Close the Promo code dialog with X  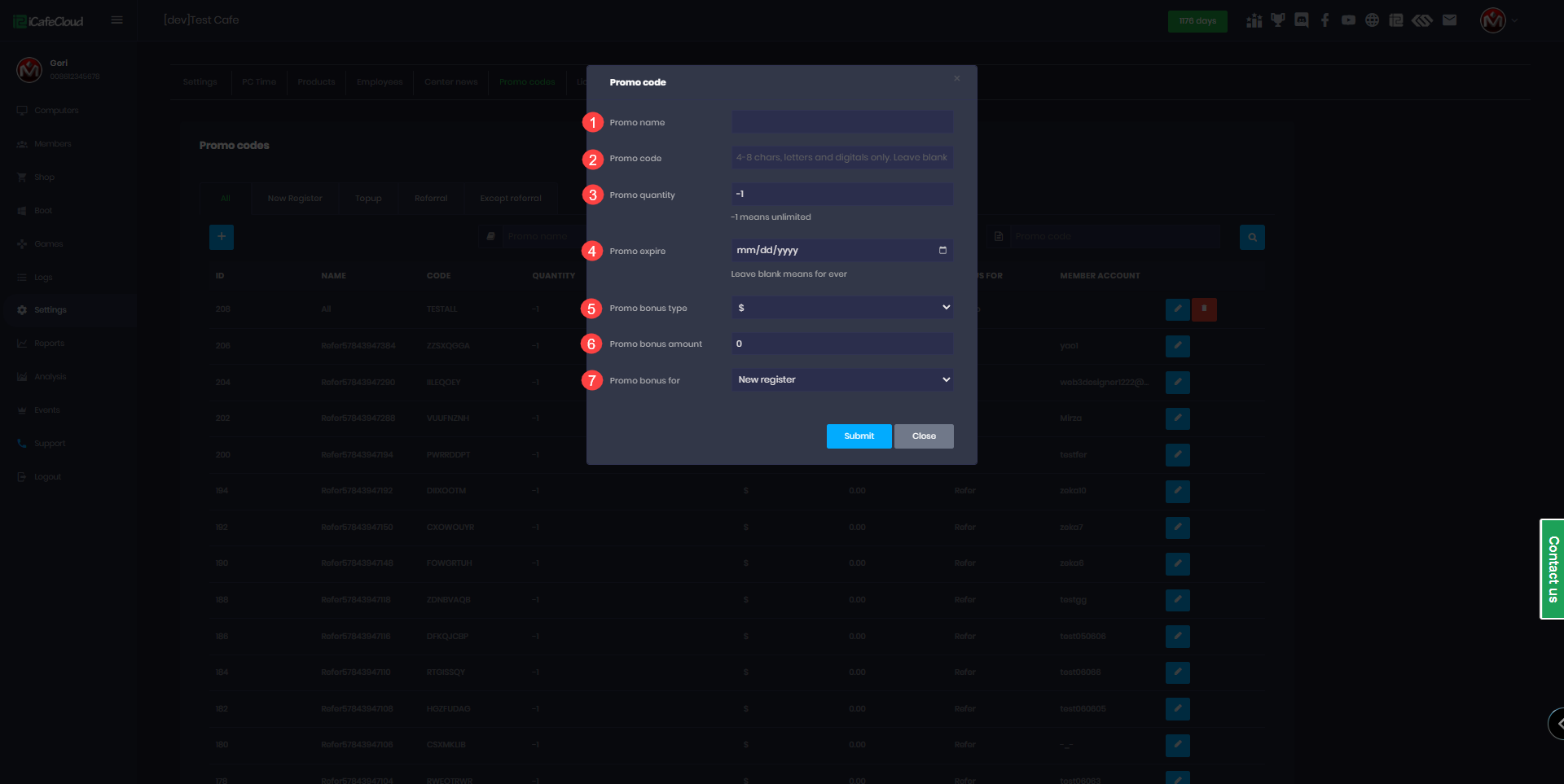point(957,78)
